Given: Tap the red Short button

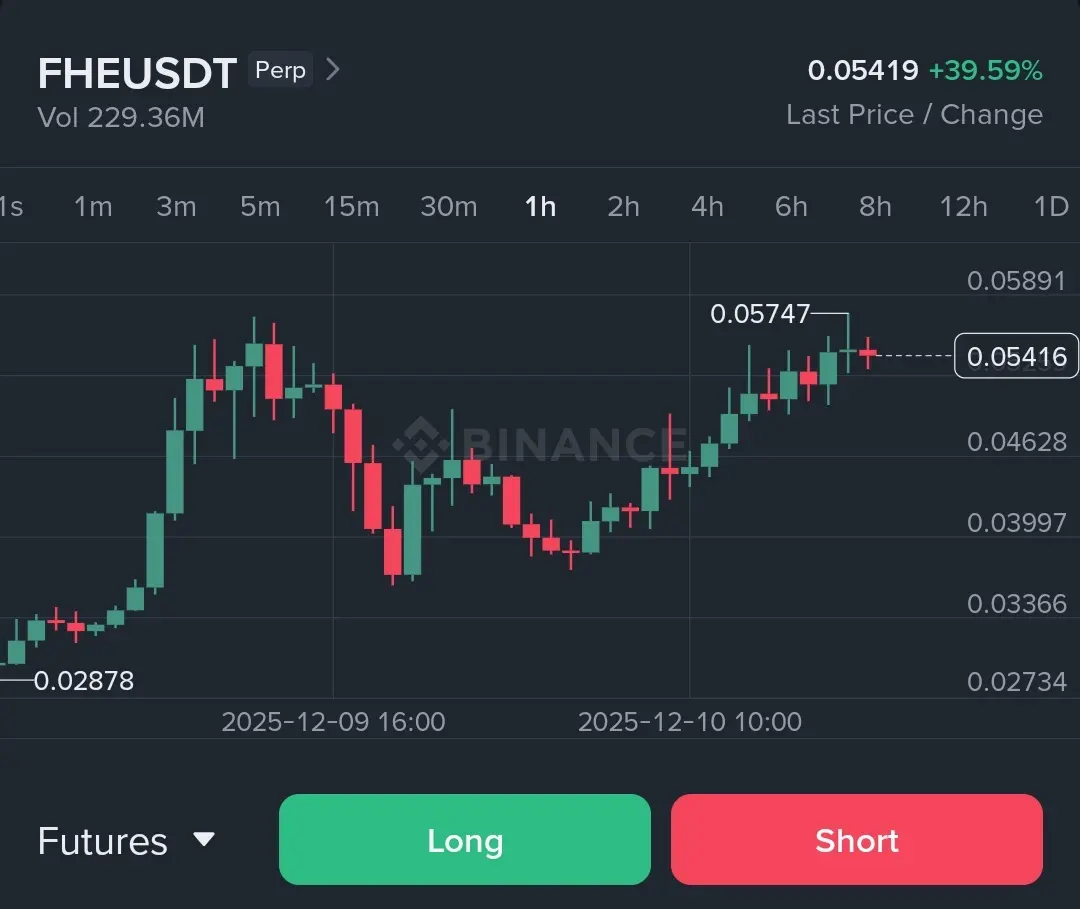Looking at the screenshot, I should (856, 840).
